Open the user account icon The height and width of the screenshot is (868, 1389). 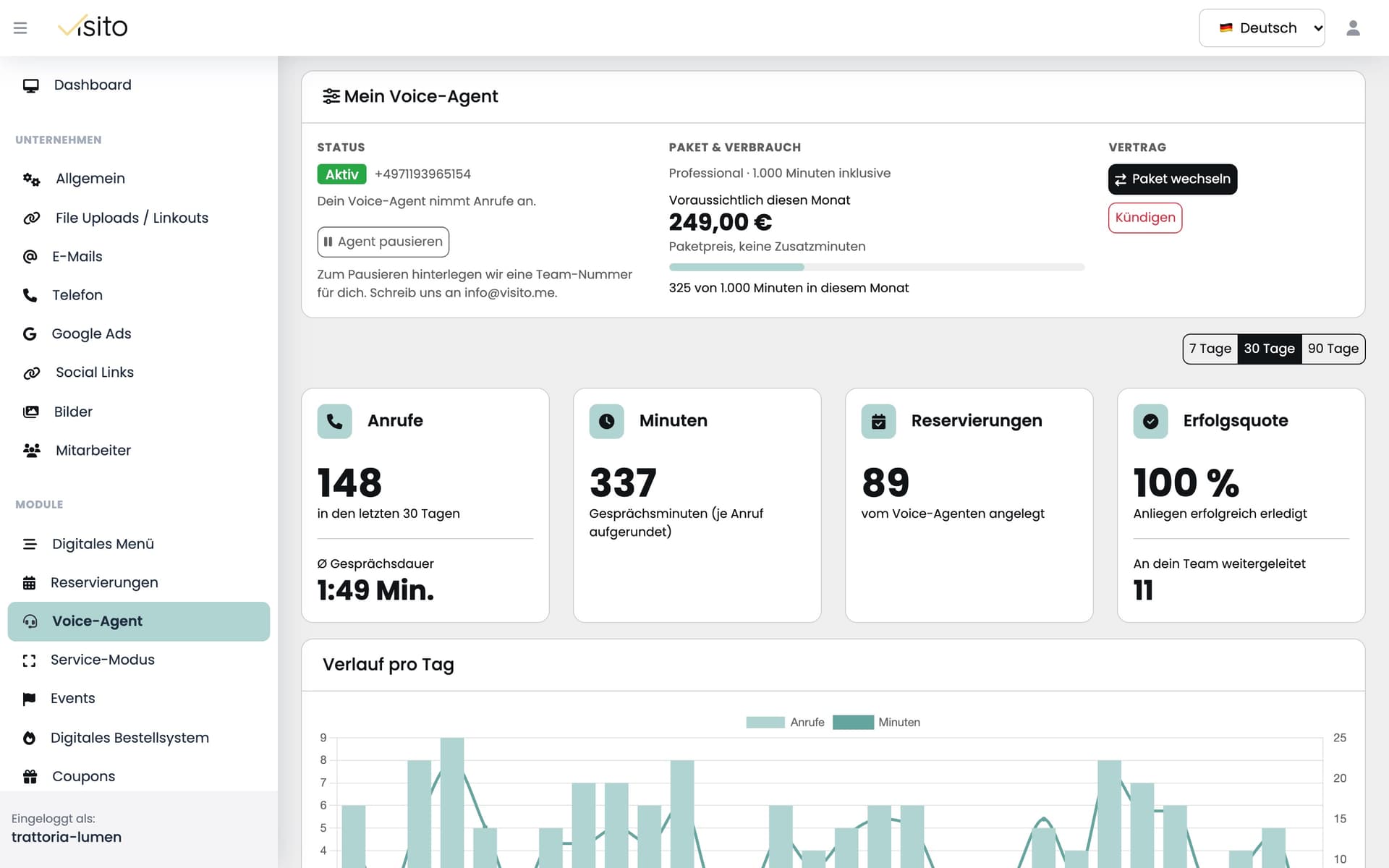pos(1353,27)
